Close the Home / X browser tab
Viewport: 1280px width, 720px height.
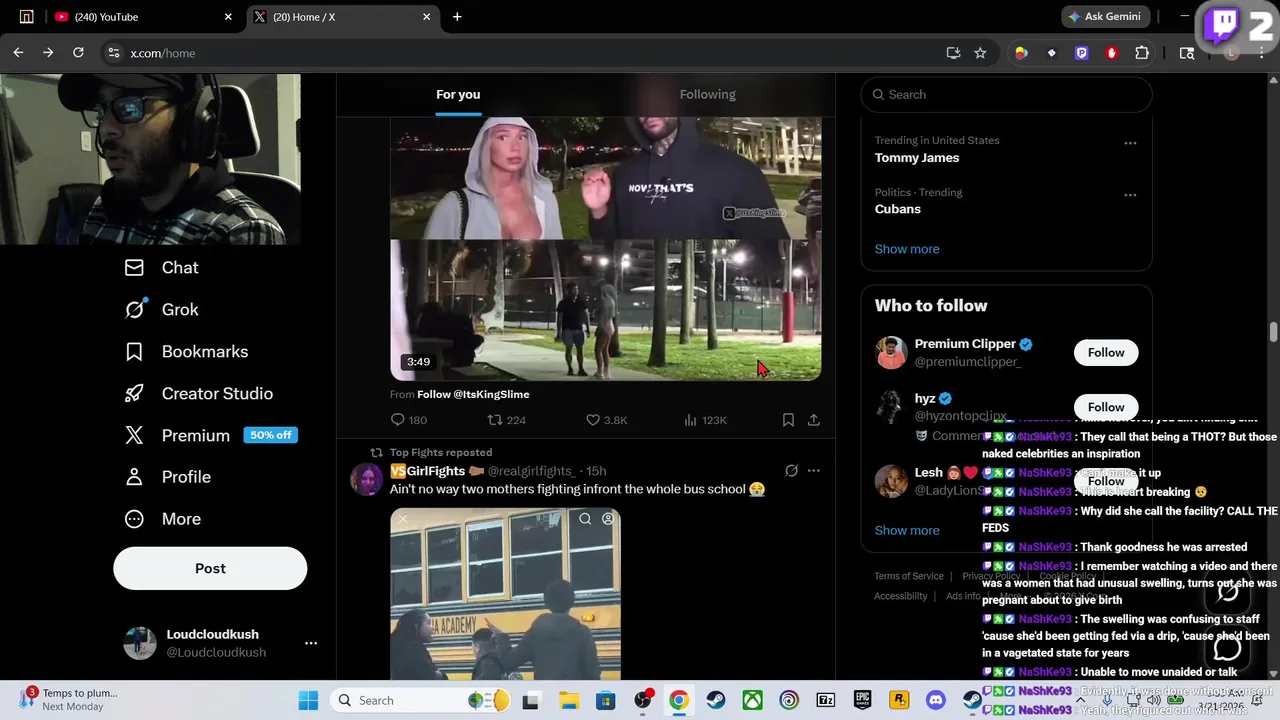click(427, 17)
